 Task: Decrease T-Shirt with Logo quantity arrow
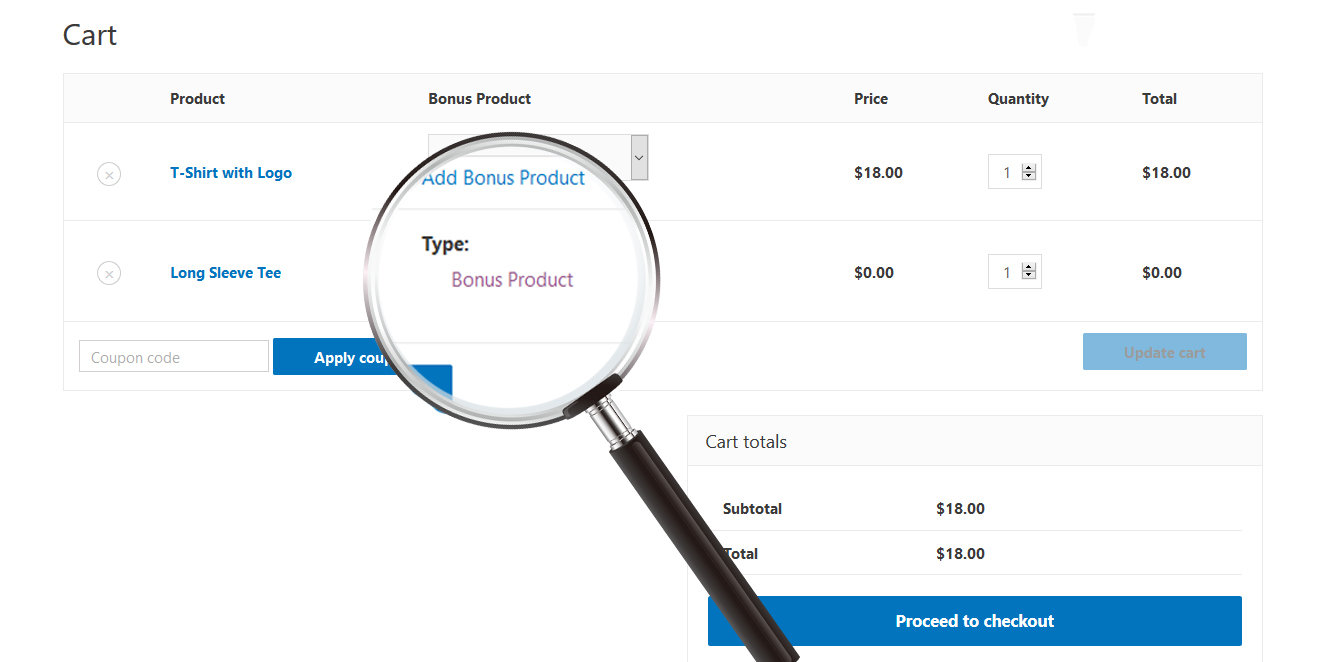pyautogui.click(x=1029, y=178)
